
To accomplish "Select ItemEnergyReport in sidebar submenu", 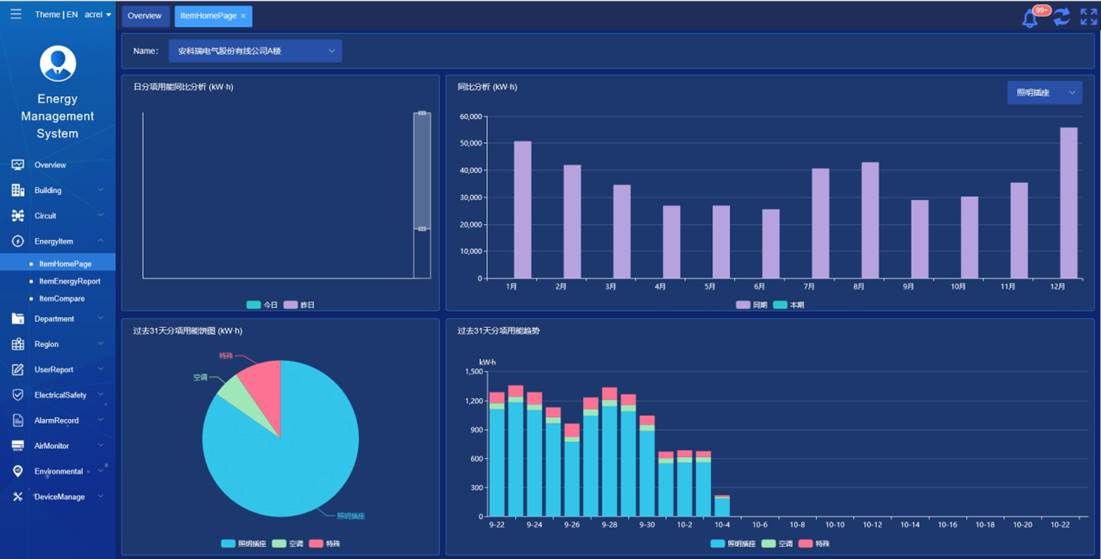I will [69, 281].
